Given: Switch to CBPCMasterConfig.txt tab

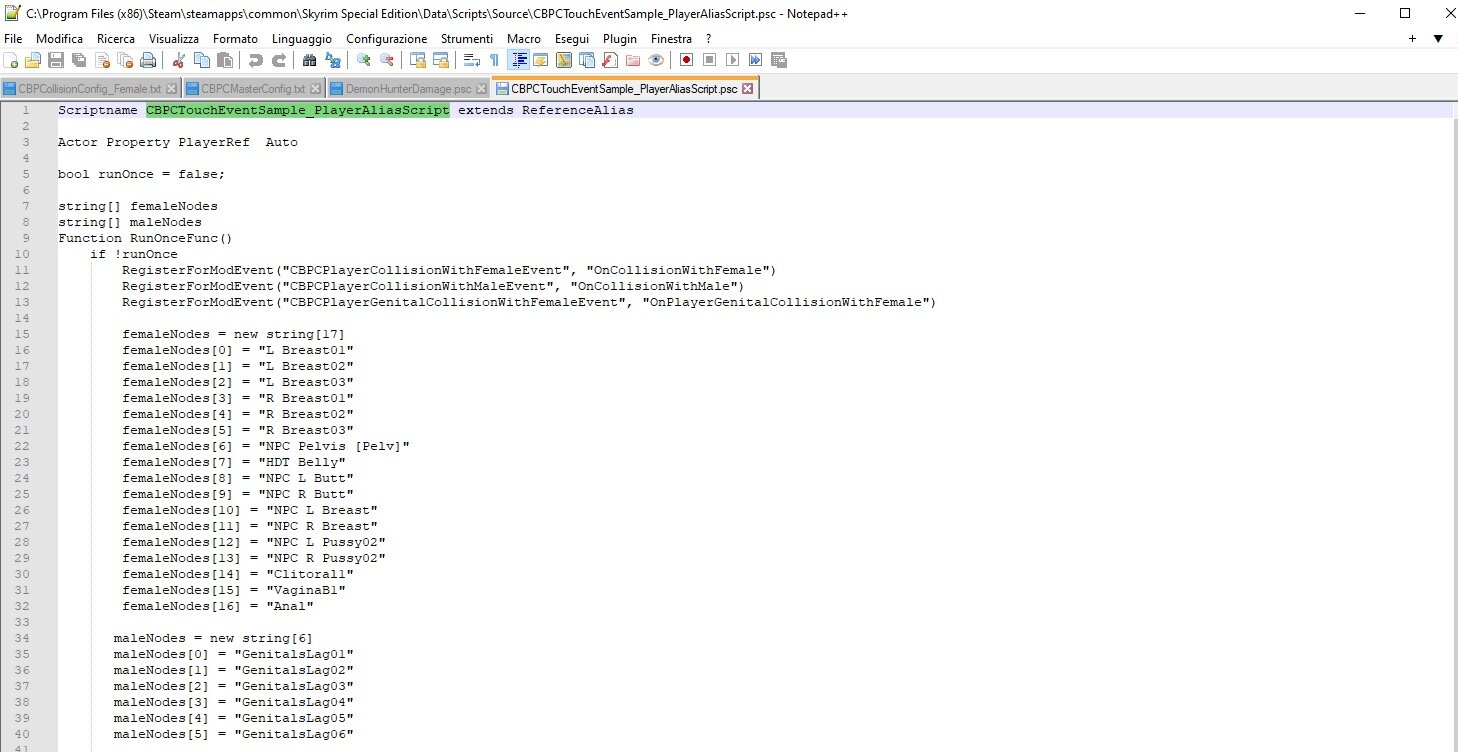Looking at the screenshot, I should coord(253,89).
